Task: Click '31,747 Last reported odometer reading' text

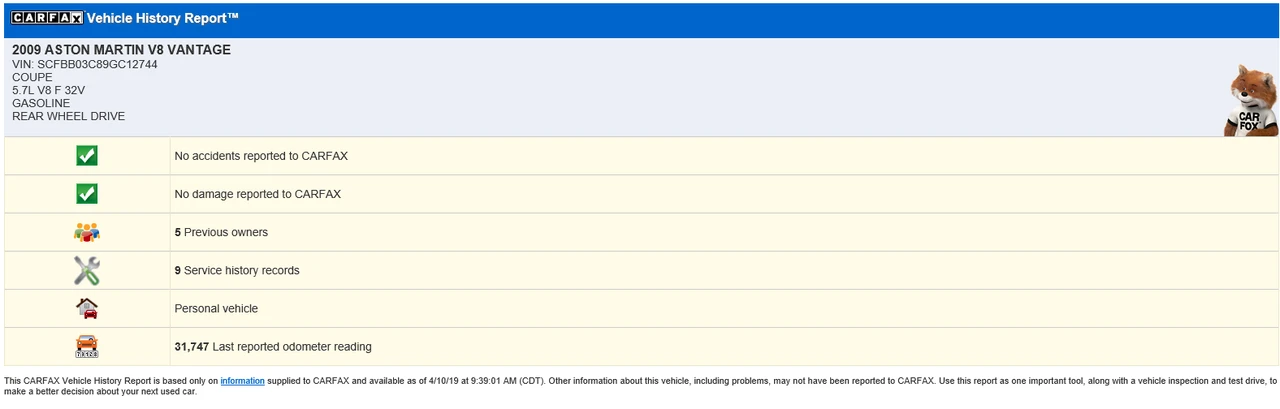Action: coord(273,347)
